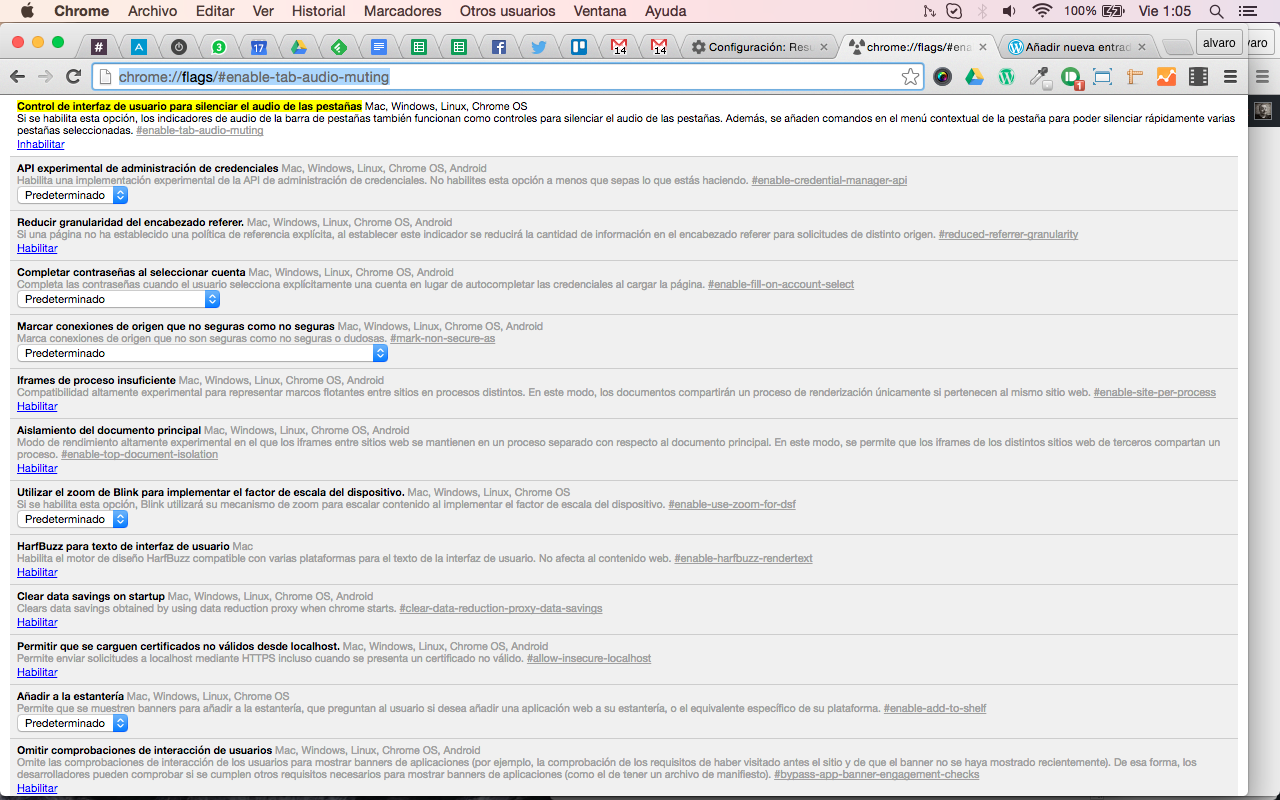The image size is (1280, 800).
Task: Open dropdown for Completar contraseñas al seleccionar cuenta
Action: pos(118,299)
